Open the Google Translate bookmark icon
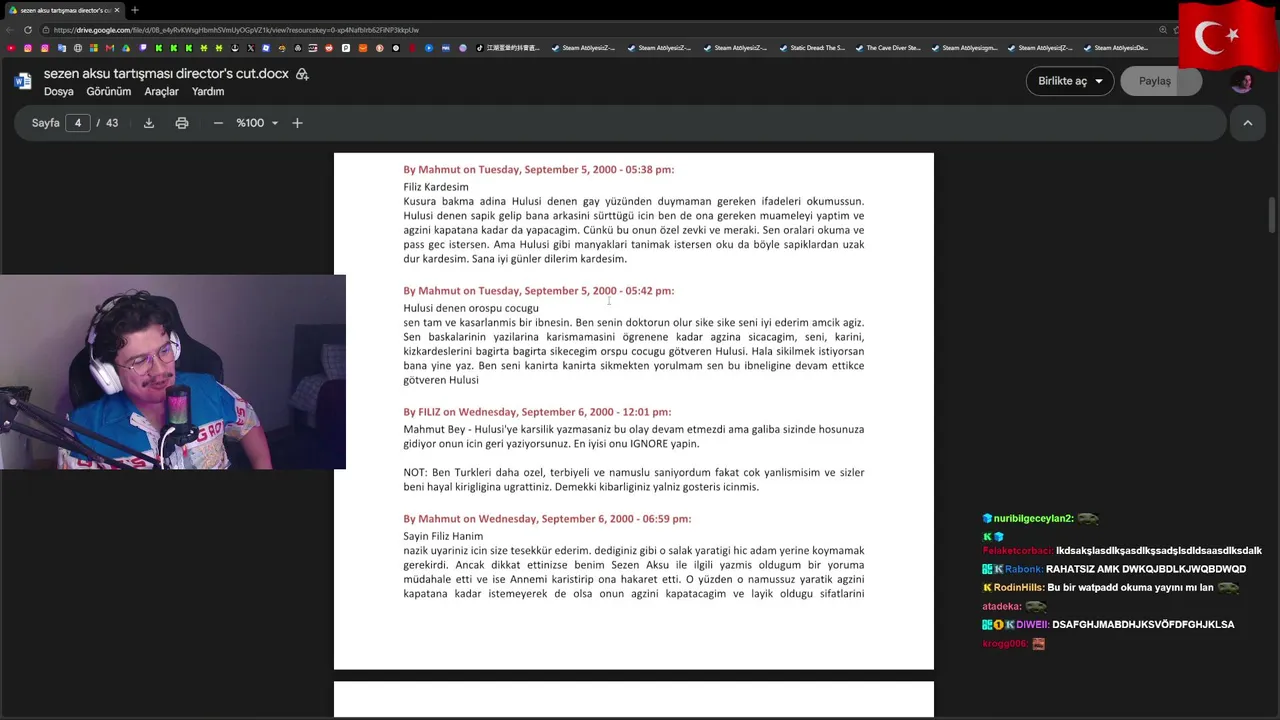This screenshot has width=1280, height=720. 61,48
